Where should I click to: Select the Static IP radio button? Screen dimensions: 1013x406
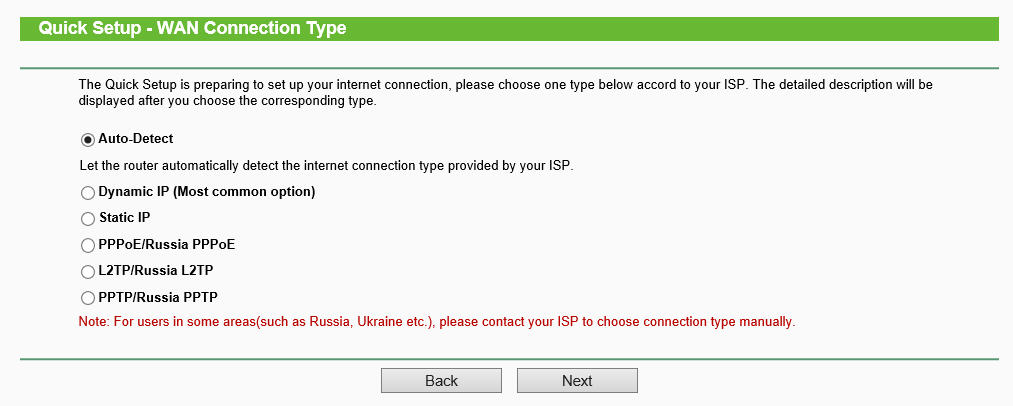coord(87,218)
